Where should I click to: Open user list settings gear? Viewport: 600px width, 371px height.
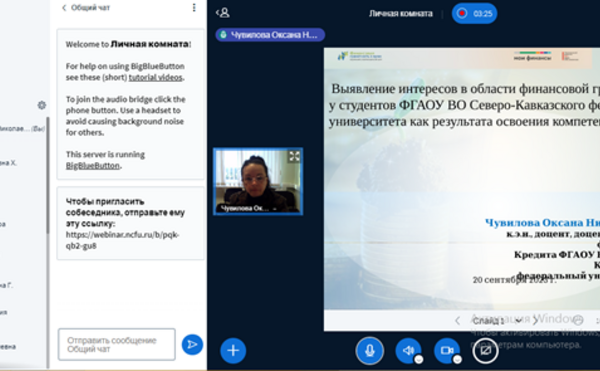coord(42,105)
